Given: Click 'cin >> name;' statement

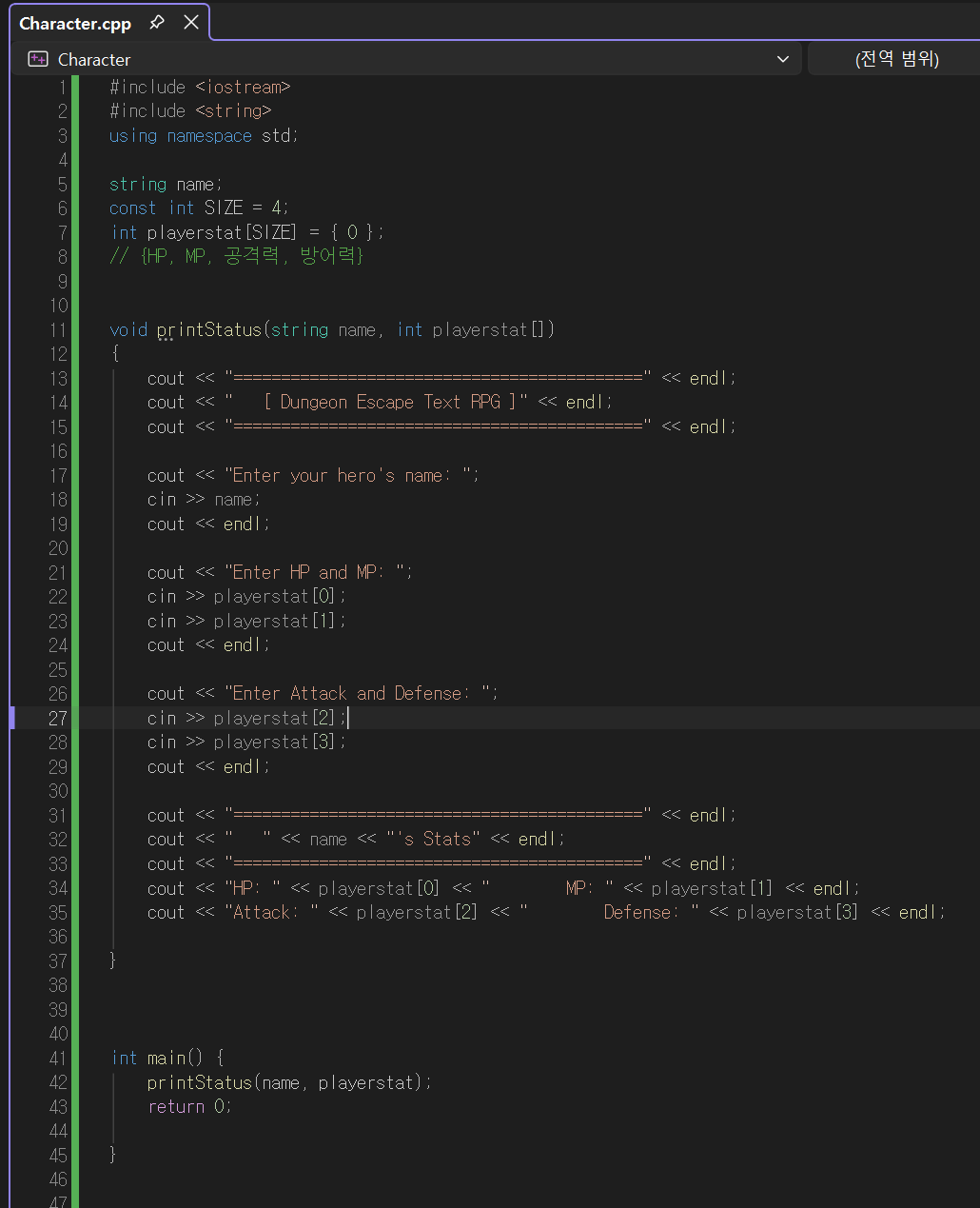Looking at the screenshot, I should point(204,499).
